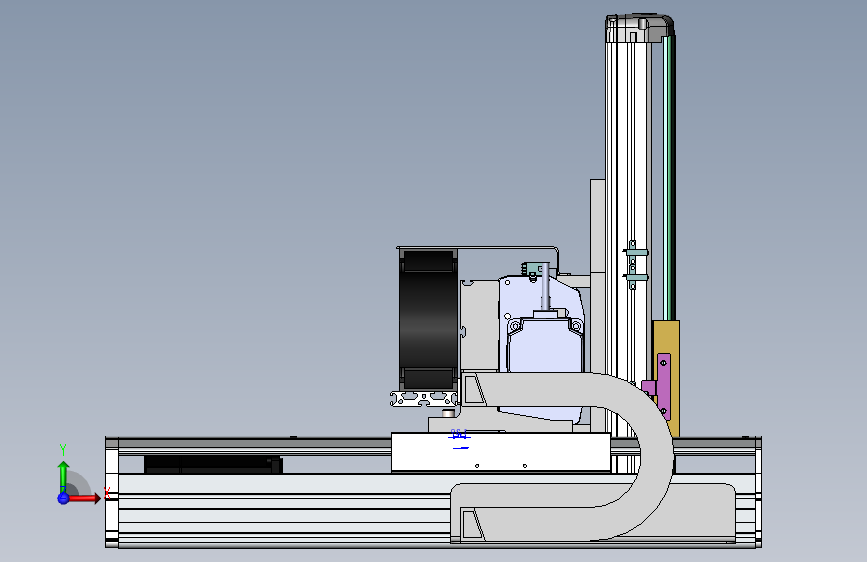Select the black cooling fan in the model
The height and width of the screenshot is (562, 867).
[x=429, y=319]
